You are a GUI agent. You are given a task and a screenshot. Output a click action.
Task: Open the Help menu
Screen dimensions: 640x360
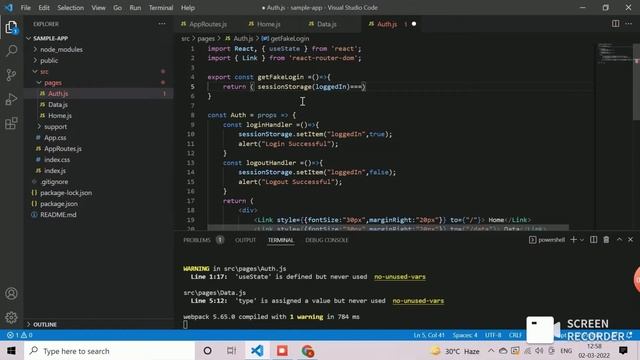point(188,8)
